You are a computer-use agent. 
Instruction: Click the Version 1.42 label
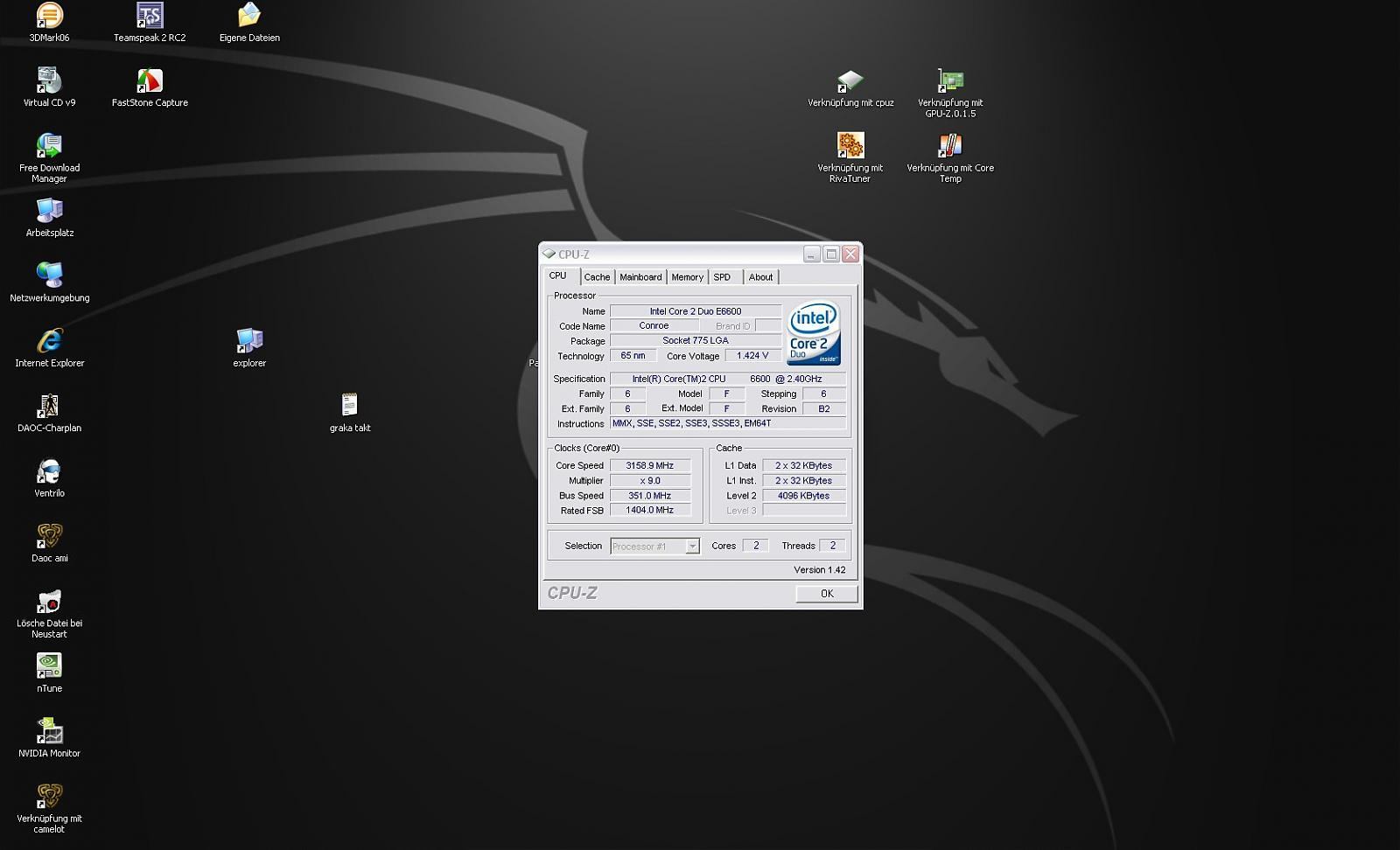[820, 569]
